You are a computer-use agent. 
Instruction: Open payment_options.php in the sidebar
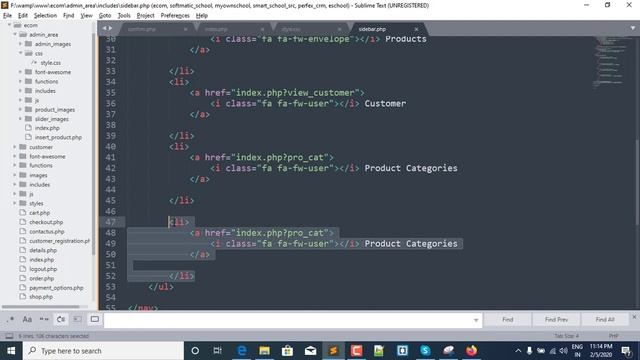pos(56,288)
